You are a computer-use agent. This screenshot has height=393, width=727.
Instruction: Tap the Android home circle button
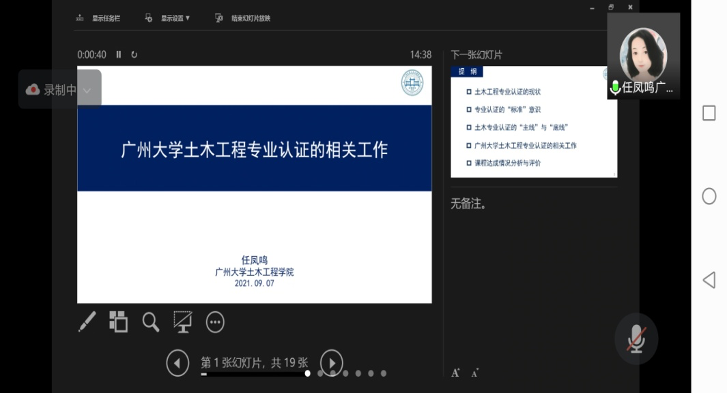coord(709,196)
